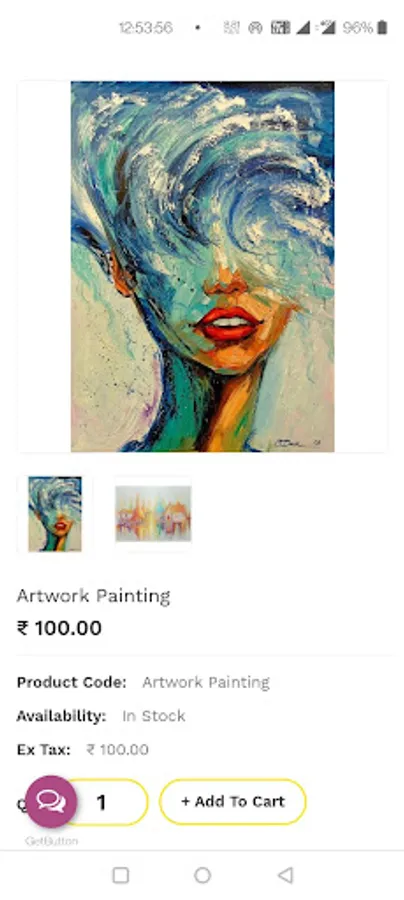The image size is (404, 900).
Task: Tap the In Stock availability text
Action: click(154, 716)
